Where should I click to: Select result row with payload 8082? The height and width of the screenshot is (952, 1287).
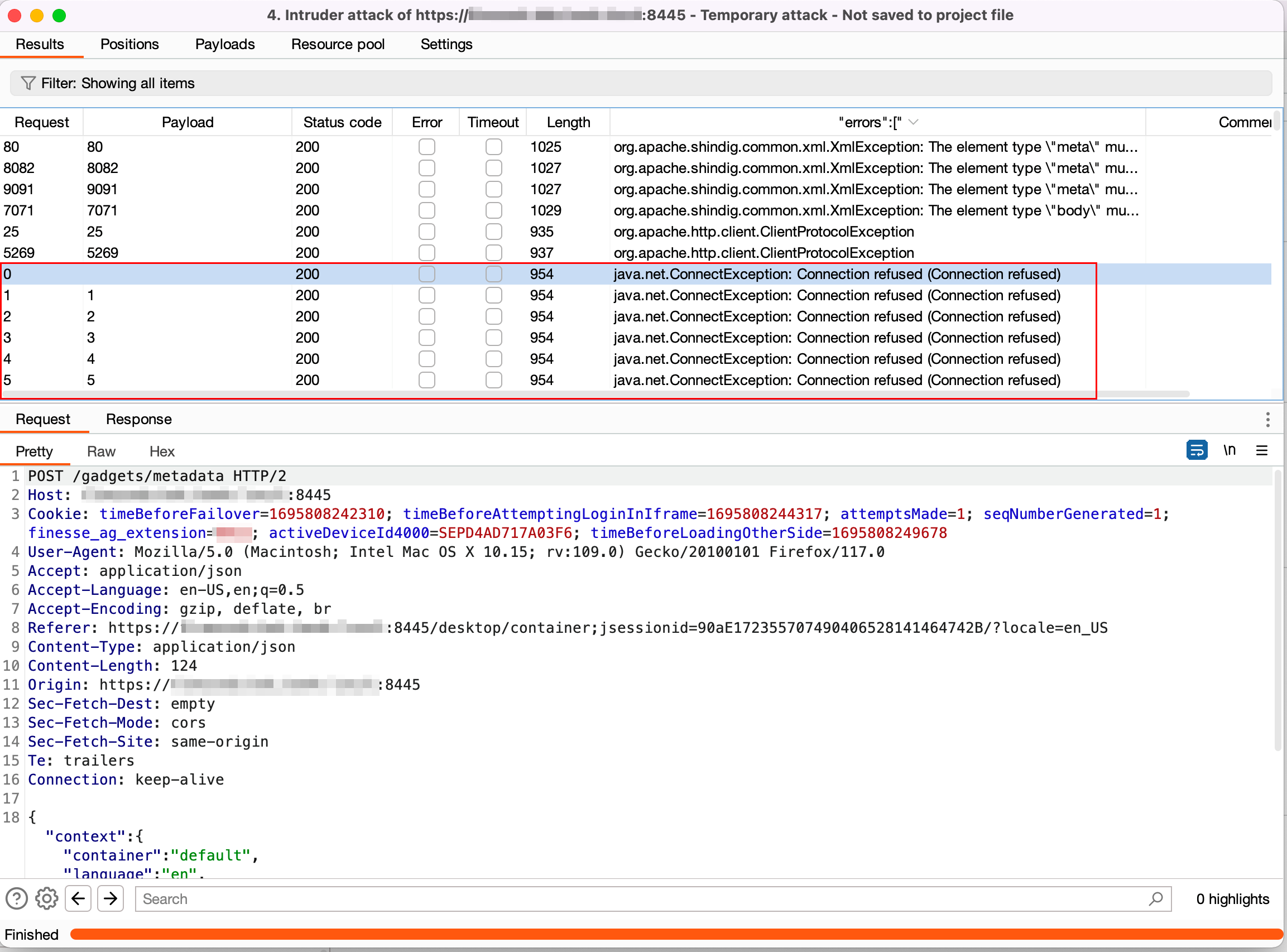[636, 169]
